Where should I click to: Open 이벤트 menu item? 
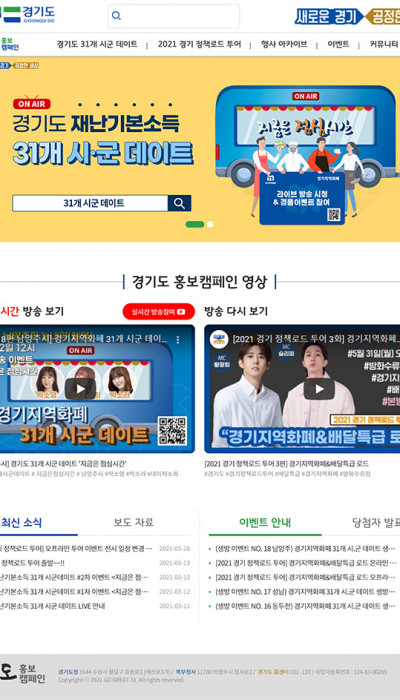(x=338, y=44)
